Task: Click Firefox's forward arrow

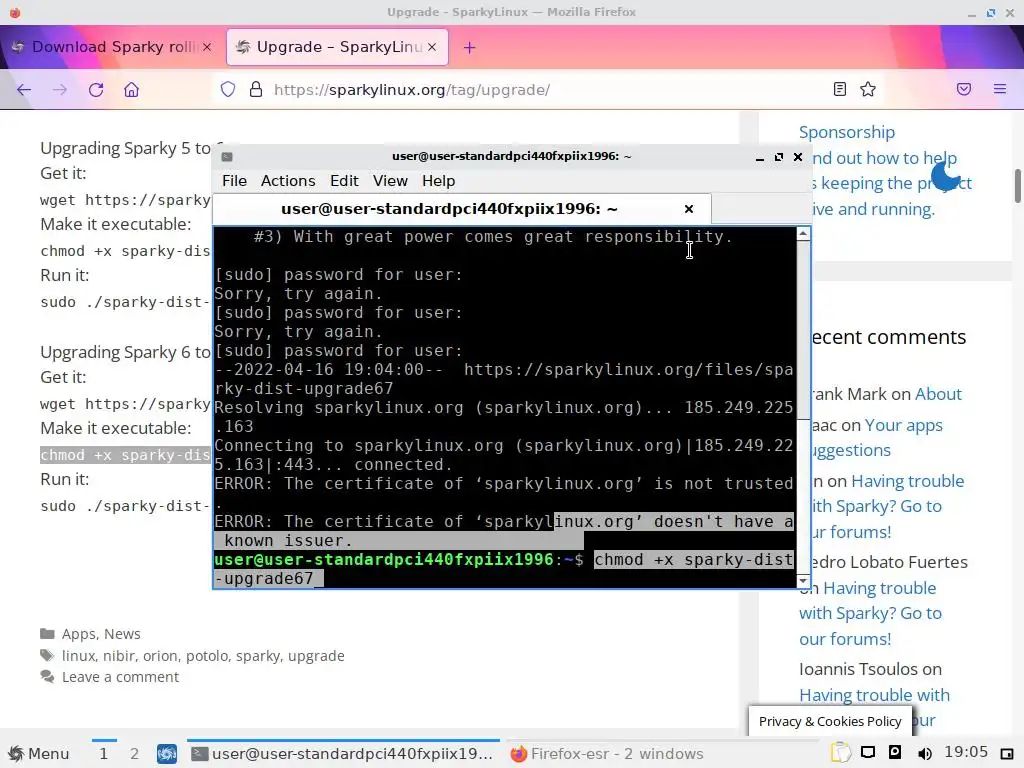Action: (59, 89)
